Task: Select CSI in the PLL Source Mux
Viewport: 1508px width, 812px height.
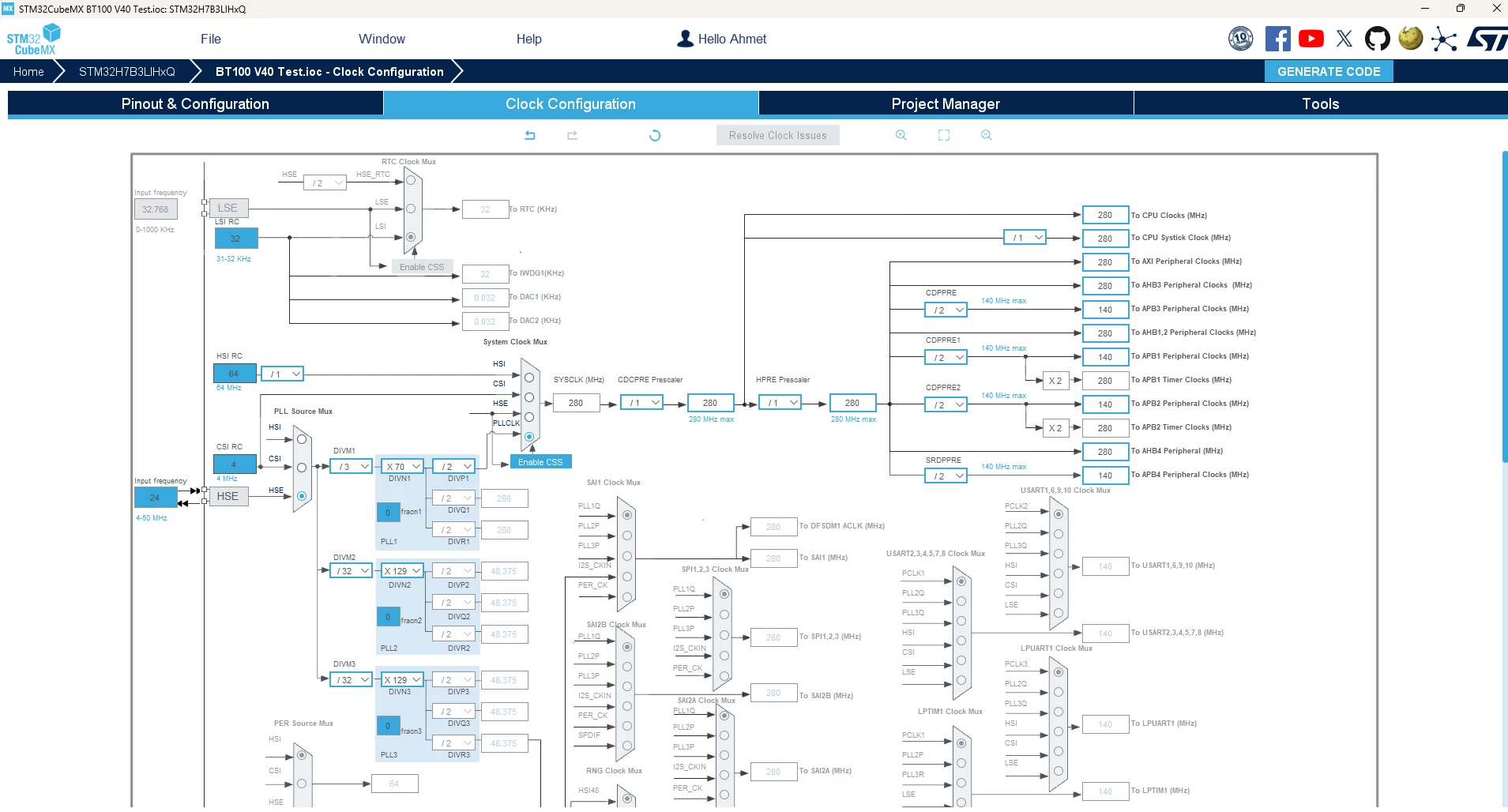Action: pyautogui.click(x=302, y=468)
